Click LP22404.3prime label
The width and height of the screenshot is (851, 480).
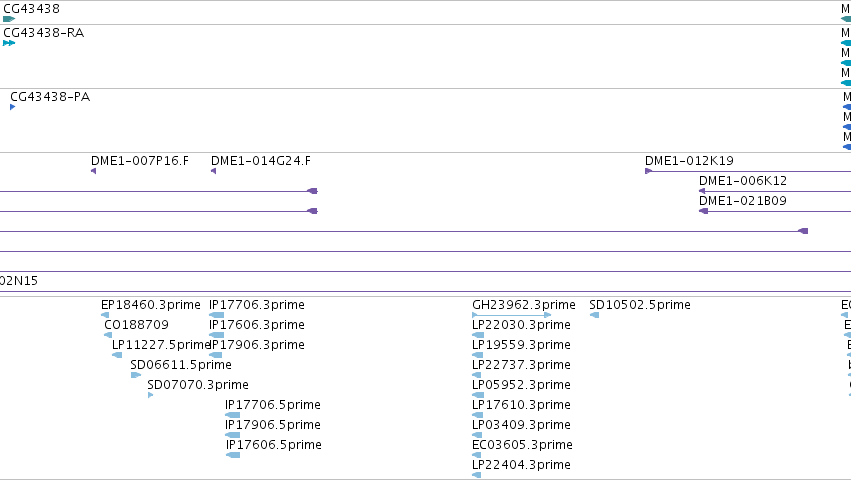click(x=522, y=465)
